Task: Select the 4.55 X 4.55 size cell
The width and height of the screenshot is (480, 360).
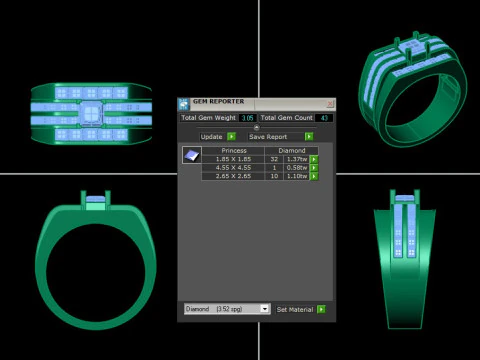Action: coord(233,168)
